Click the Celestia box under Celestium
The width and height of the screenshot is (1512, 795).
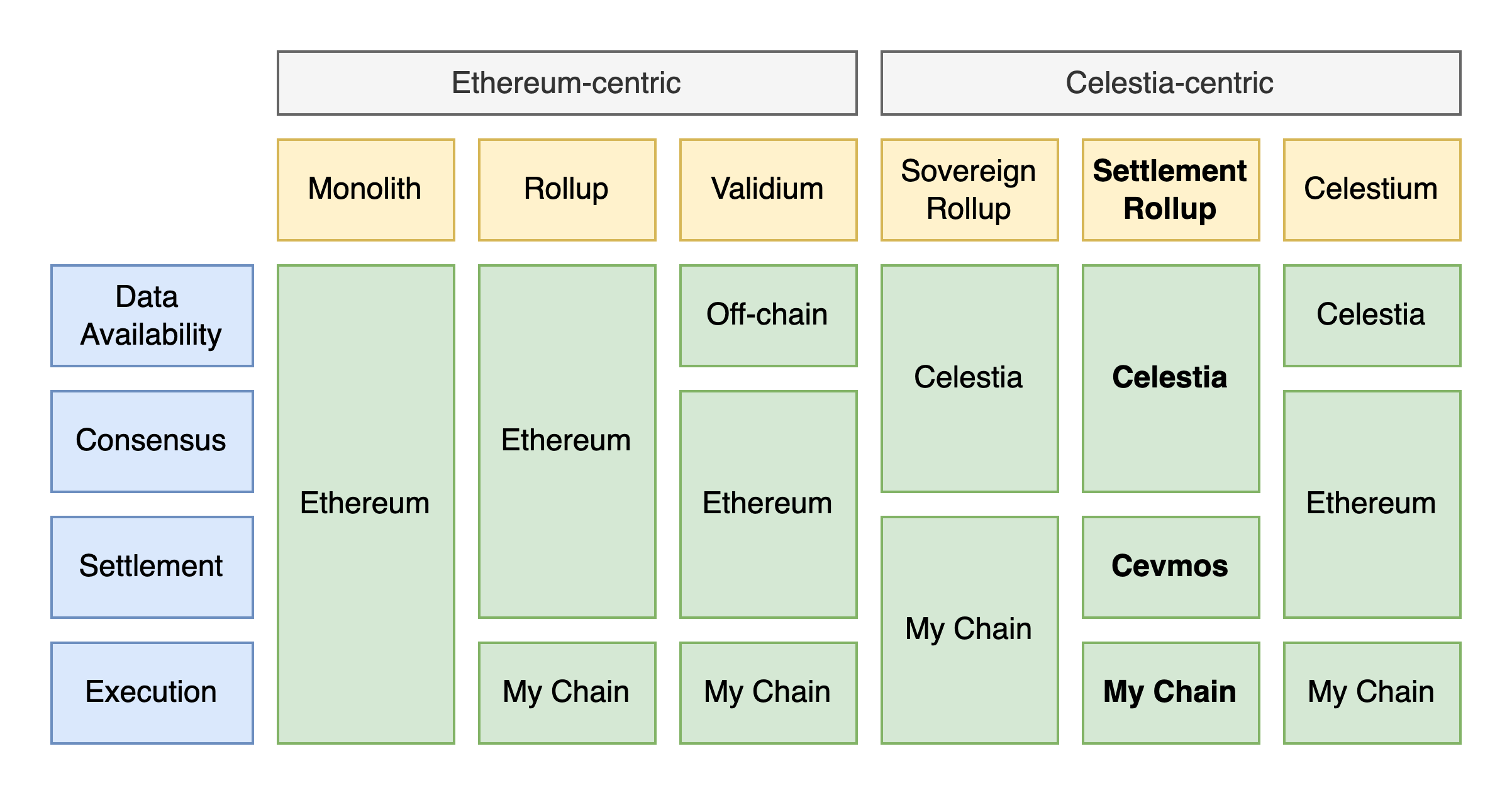(1372, 315)
